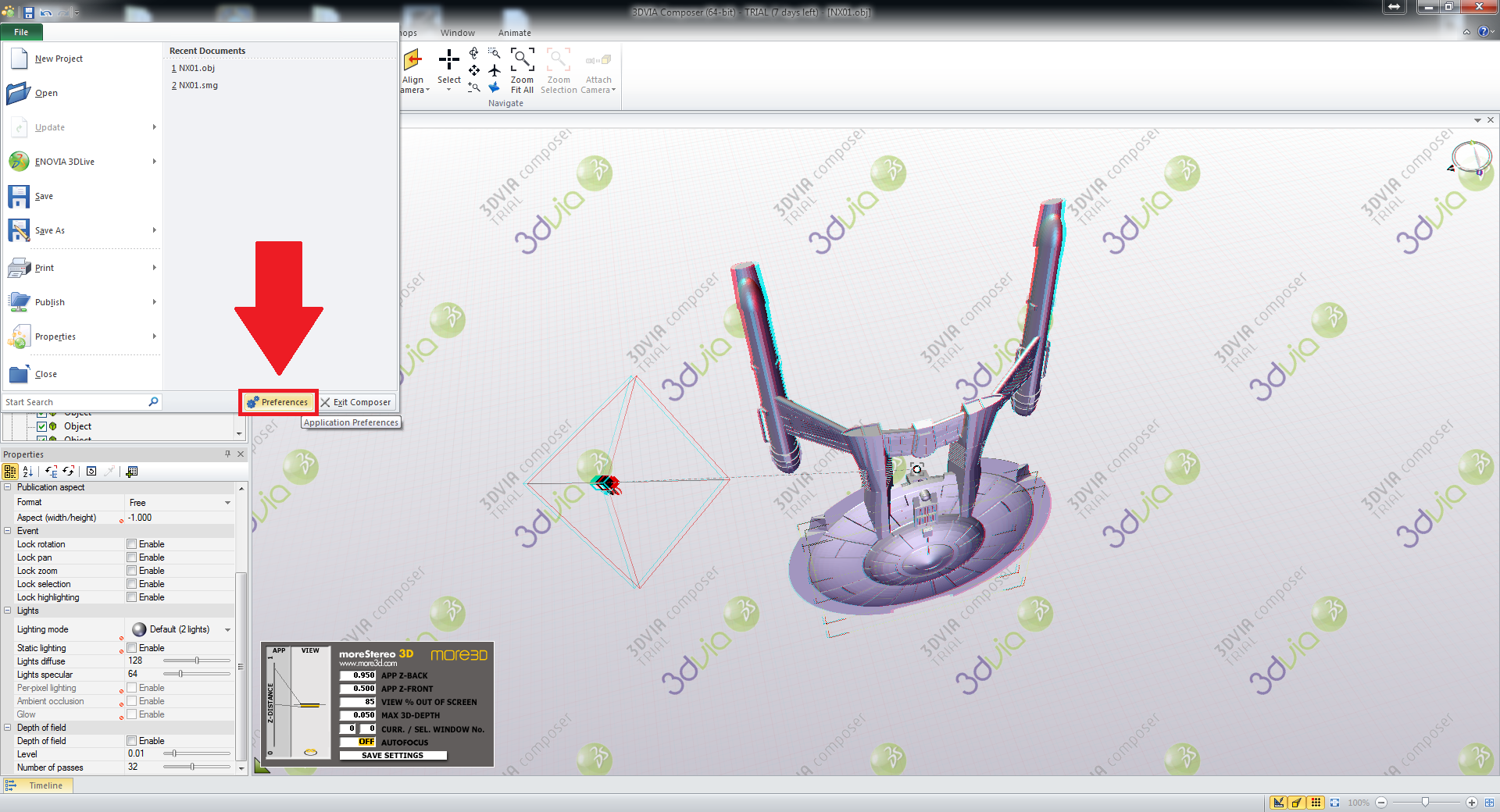This screenshot has height=812, width=1500.
Task: Pin the Properties panel
Action: (228, 454)
